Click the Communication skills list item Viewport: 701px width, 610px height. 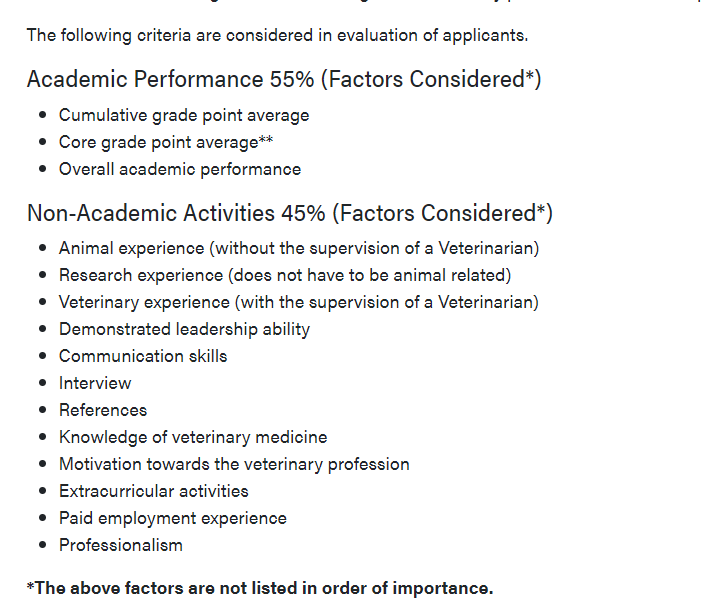143,356
